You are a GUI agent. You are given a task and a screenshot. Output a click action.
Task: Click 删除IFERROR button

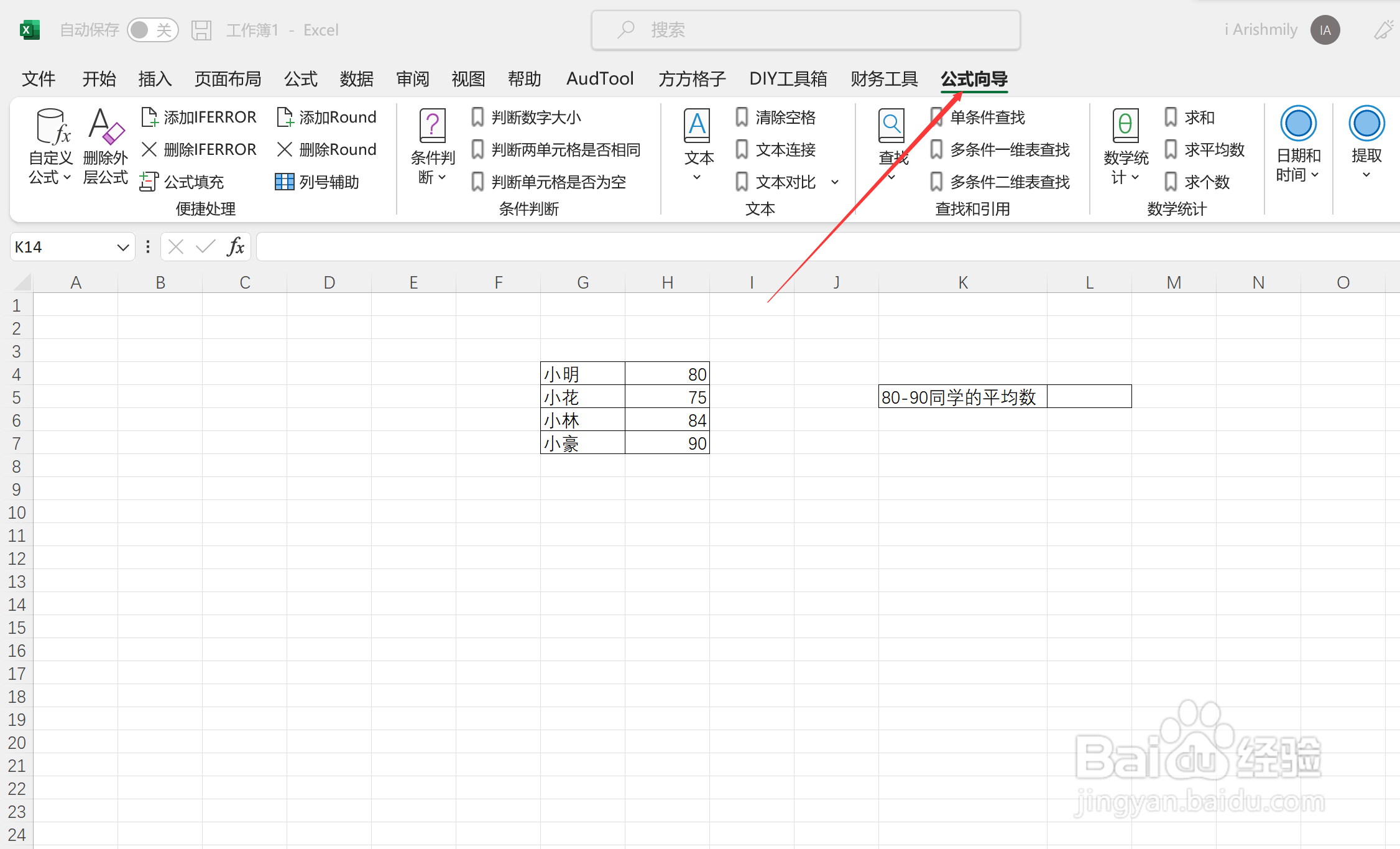pos(199,149)
